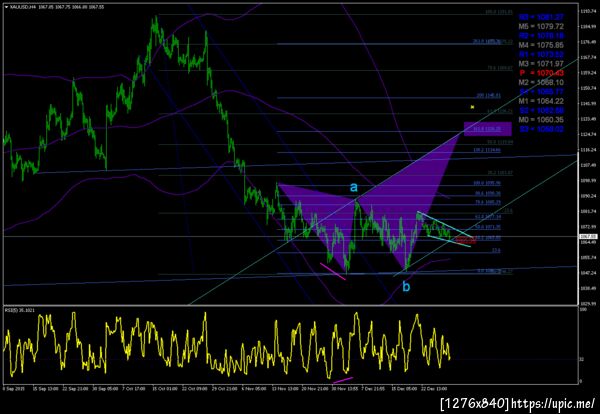Click the M4 = 1075.85 pivot label
The height and width of the screenshot is (414, 600).
pos(541,45)
